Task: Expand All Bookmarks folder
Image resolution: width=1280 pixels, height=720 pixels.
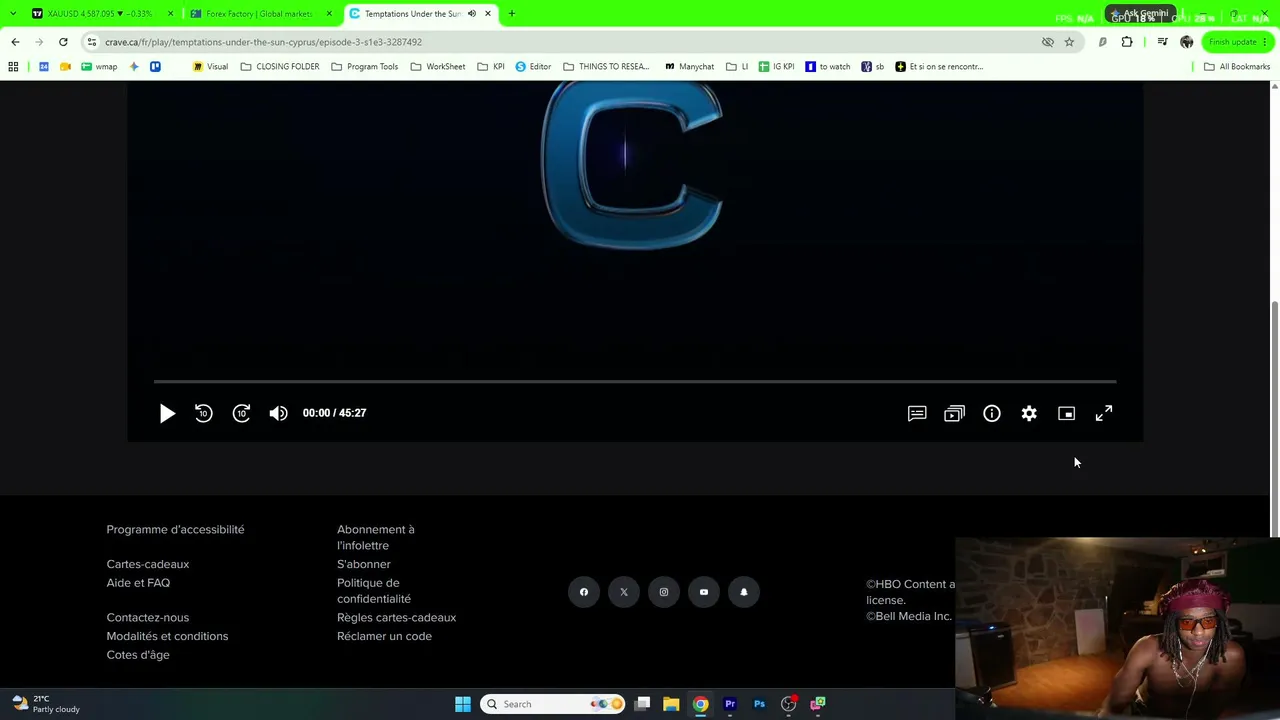Action: click(x=1237, y=67)
